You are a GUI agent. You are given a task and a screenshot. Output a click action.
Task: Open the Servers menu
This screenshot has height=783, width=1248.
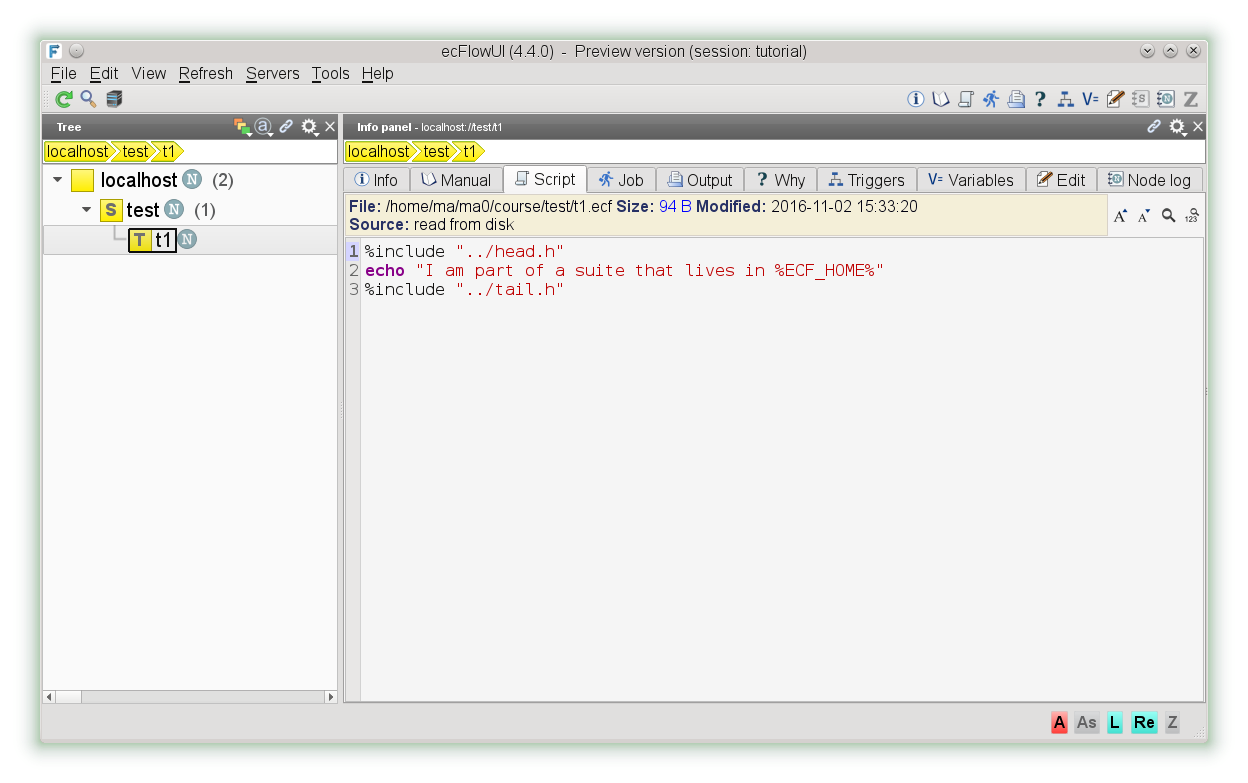click(272, 74)
